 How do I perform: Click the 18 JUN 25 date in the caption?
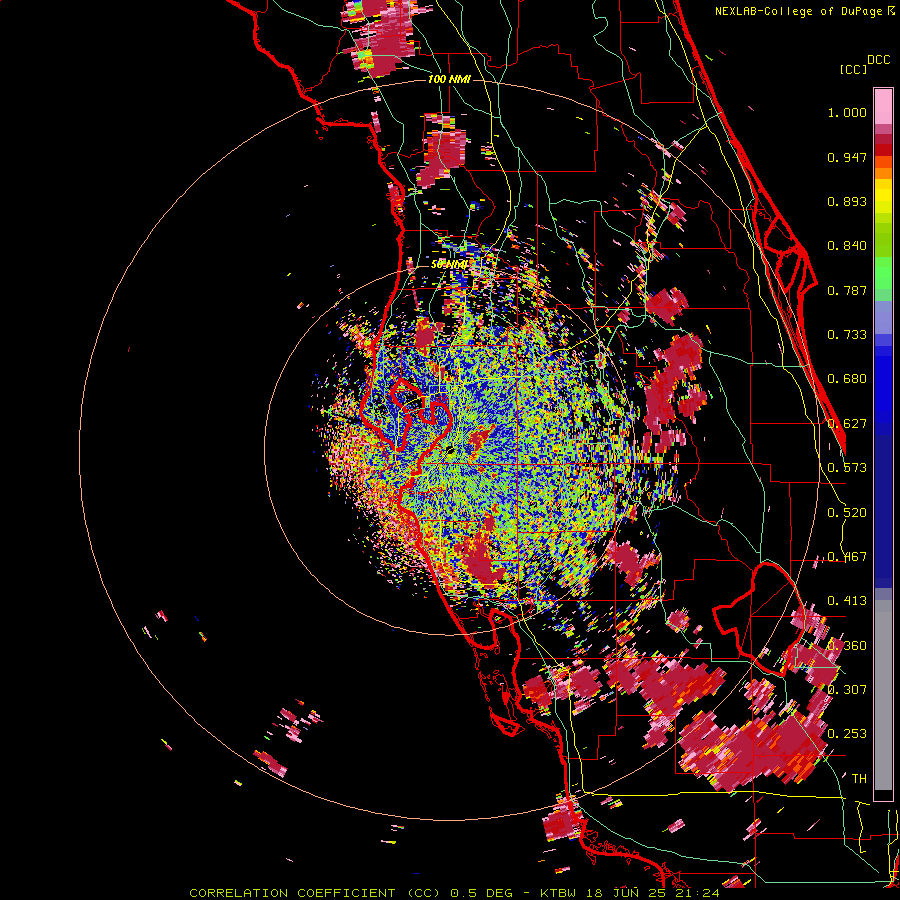point(626,893)
